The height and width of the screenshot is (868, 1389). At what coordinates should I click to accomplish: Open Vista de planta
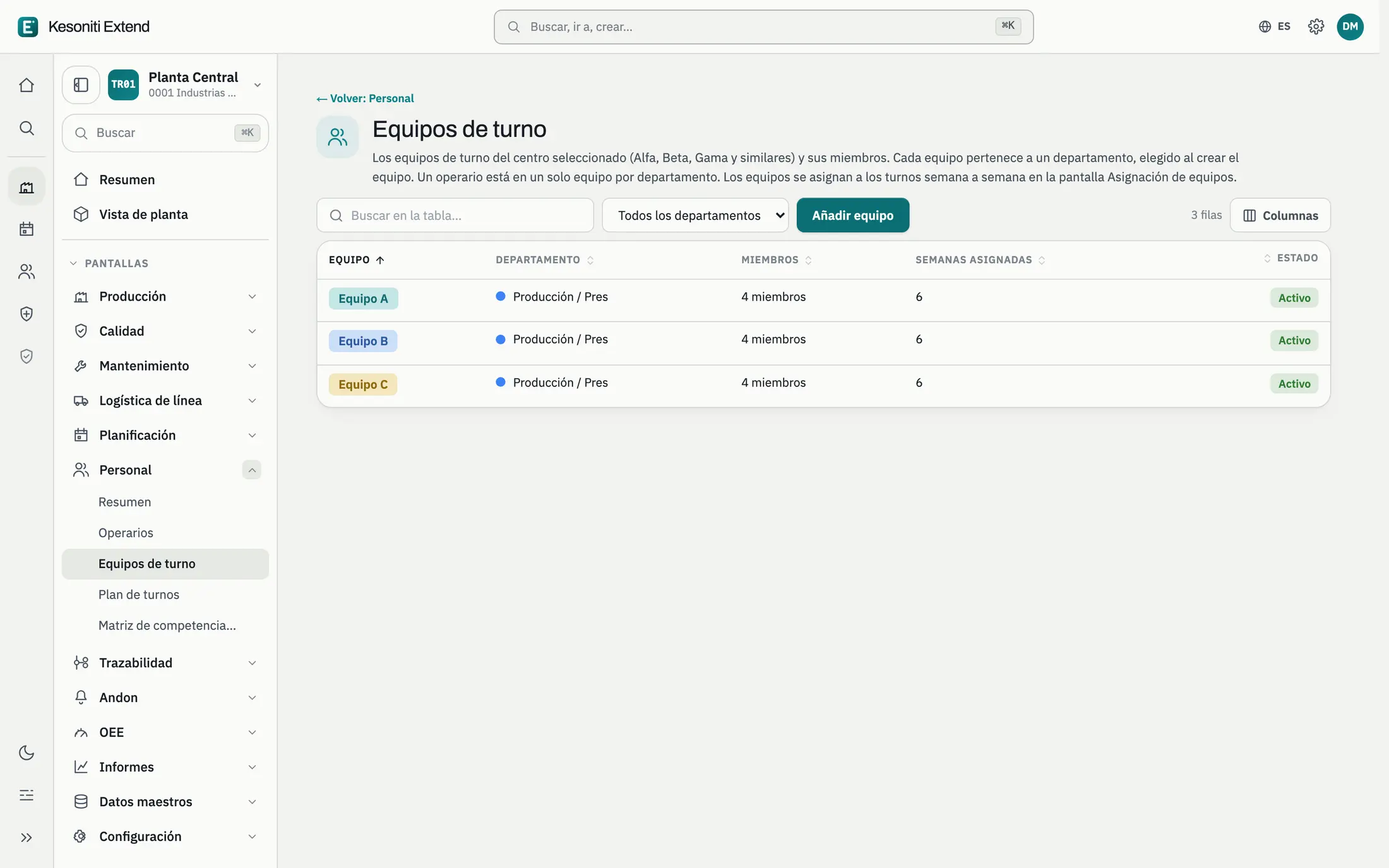(x=165, y=215)
